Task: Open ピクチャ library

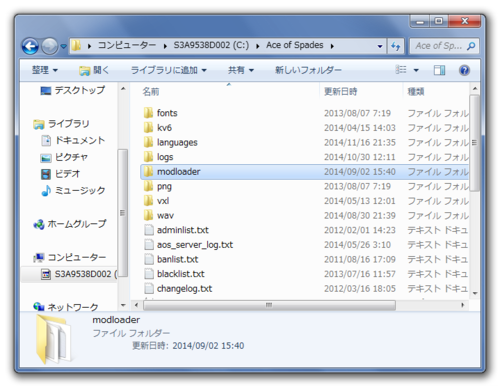Action: click(64, 157)
